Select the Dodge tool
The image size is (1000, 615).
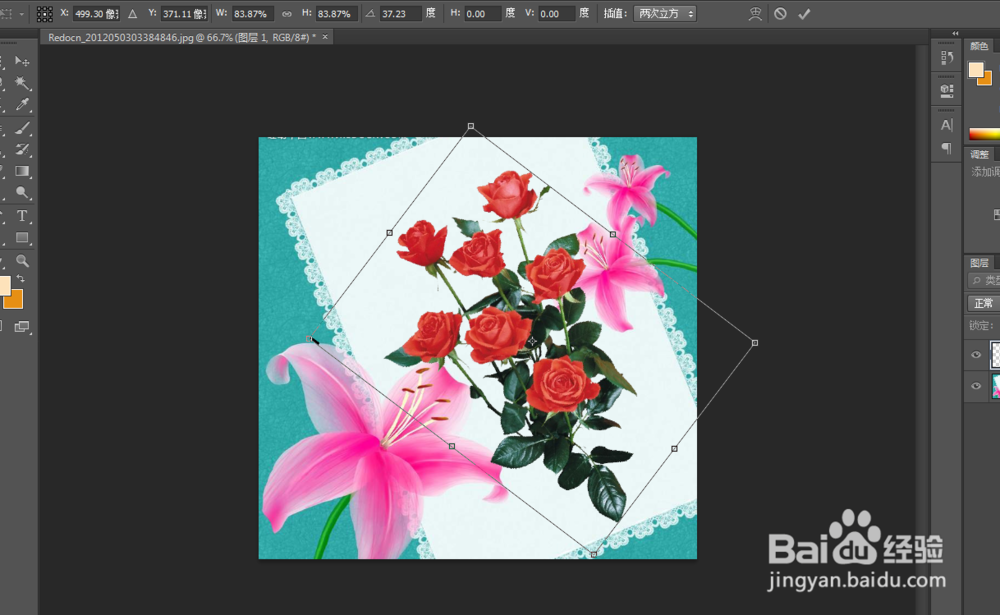pyautogui.click(x=22, y=193)
